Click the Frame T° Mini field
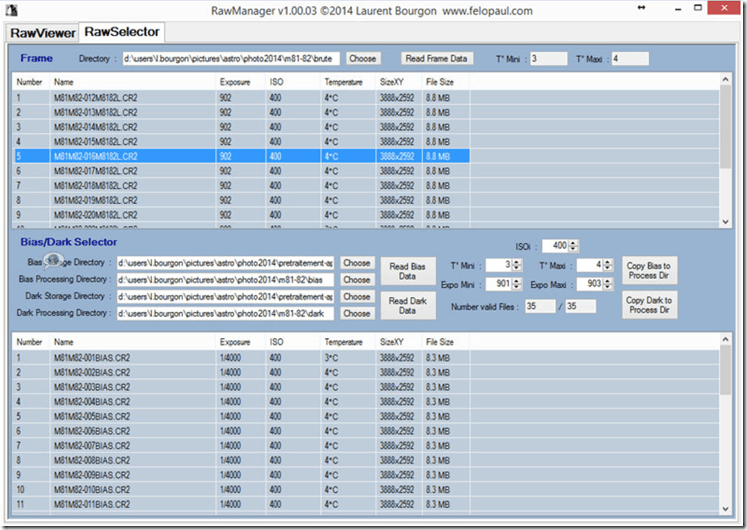Screen dimensions: 747x530 (548, 59)
